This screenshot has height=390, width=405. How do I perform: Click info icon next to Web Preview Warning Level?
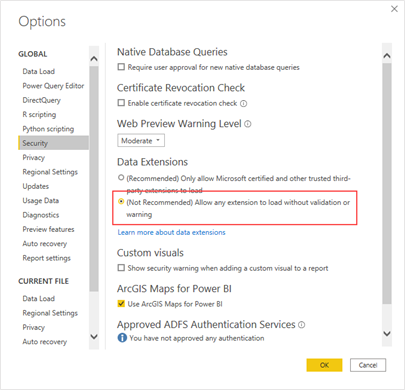(x=248, y=124)
